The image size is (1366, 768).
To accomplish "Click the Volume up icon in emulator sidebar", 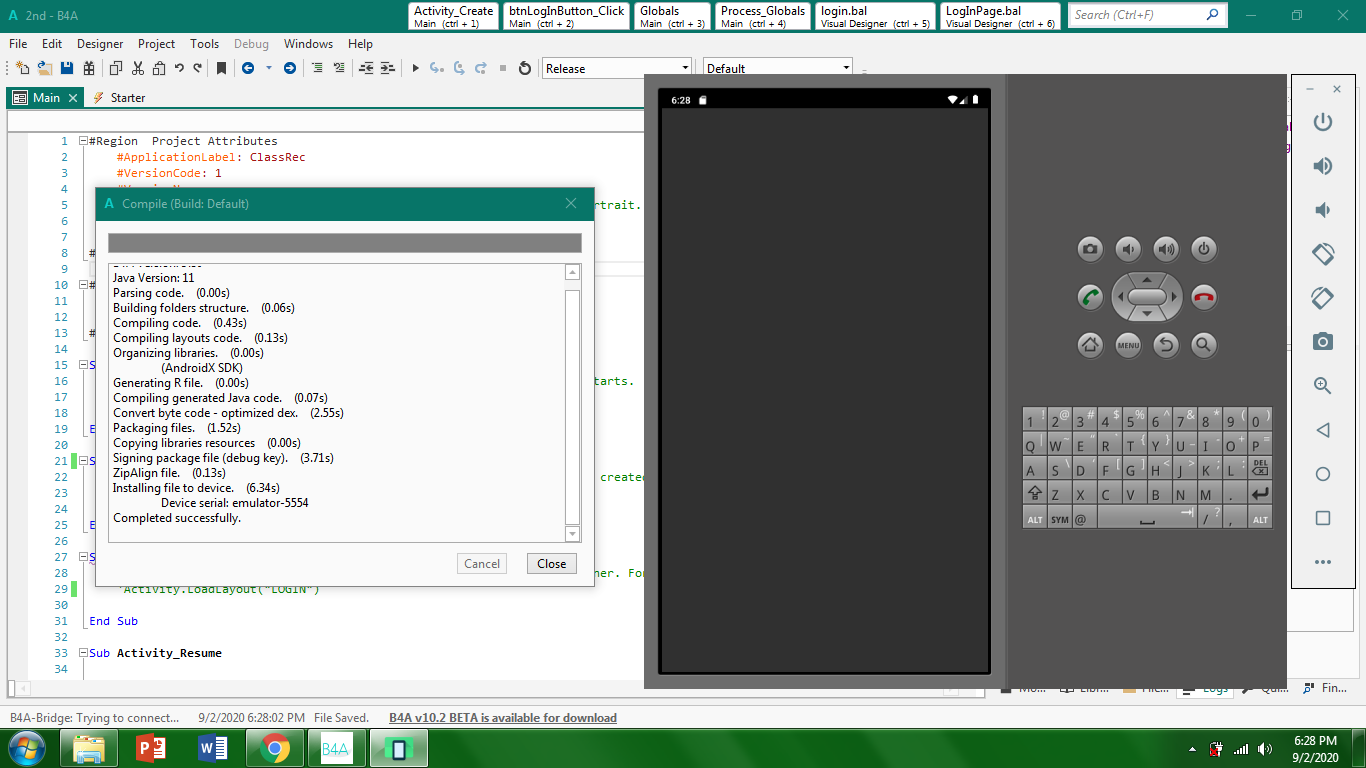I will 1323,166.
